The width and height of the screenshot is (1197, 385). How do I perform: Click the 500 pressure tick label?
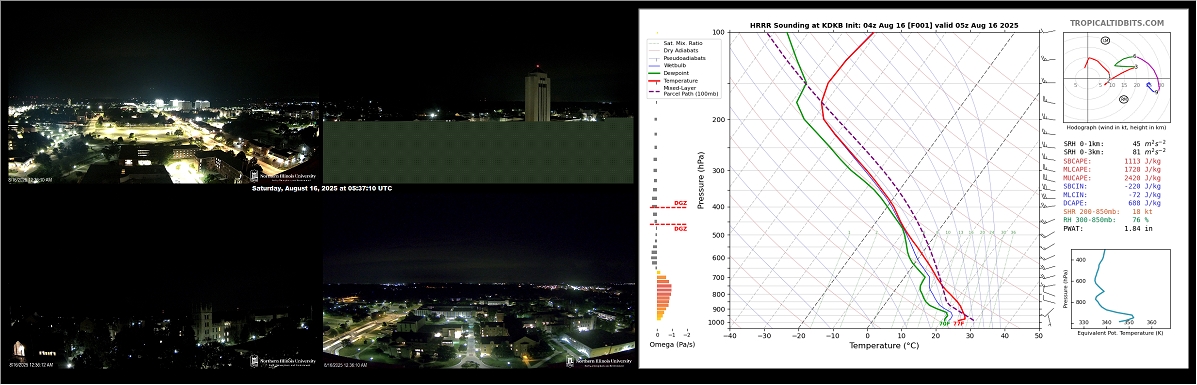coord(718,235)
